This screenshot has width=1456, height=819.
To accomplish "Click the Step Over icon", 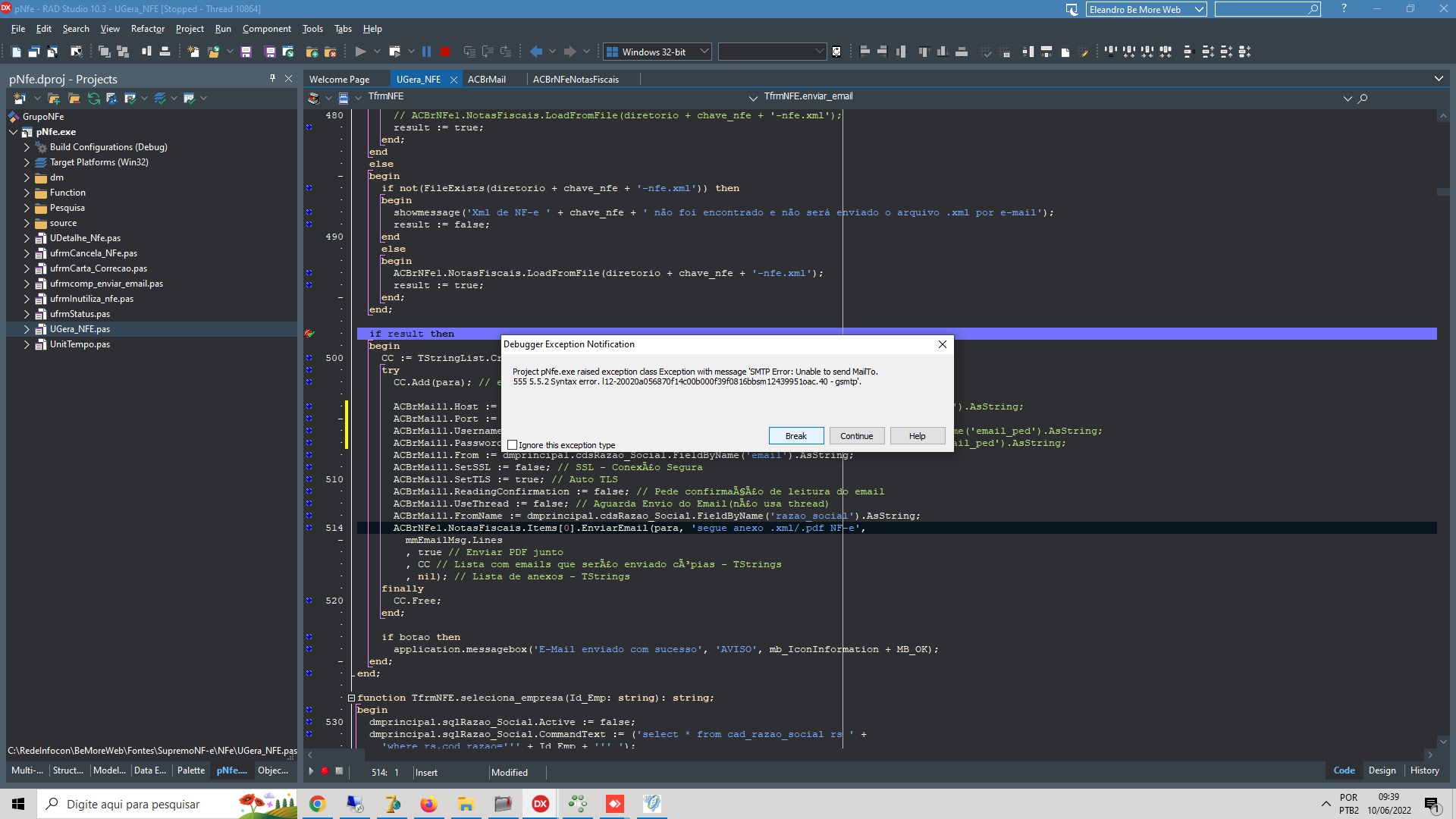I will tap(488, 52).
